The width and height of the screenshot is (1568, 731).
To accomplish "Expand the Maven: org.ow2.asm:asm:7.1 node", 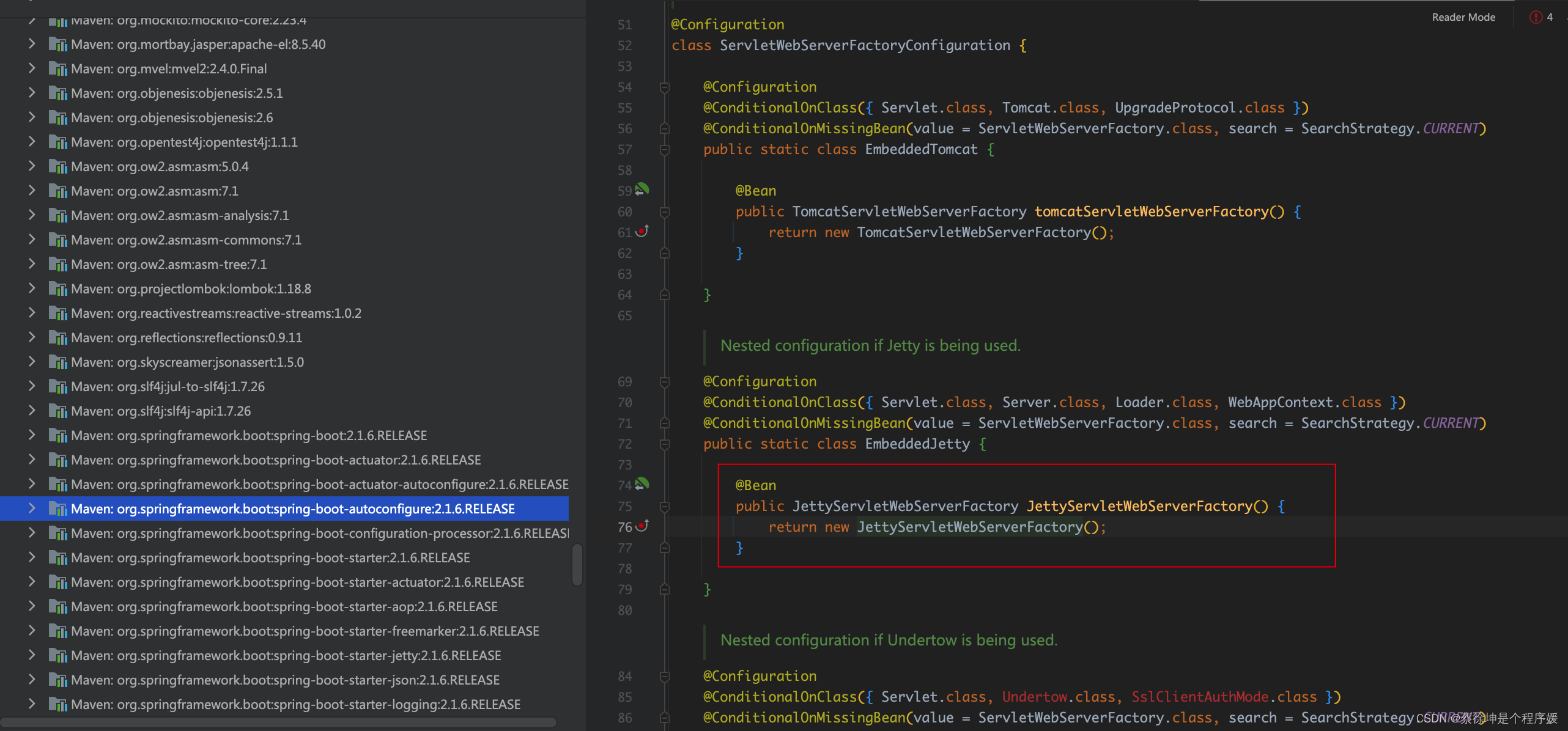I will tap(31, 191).
